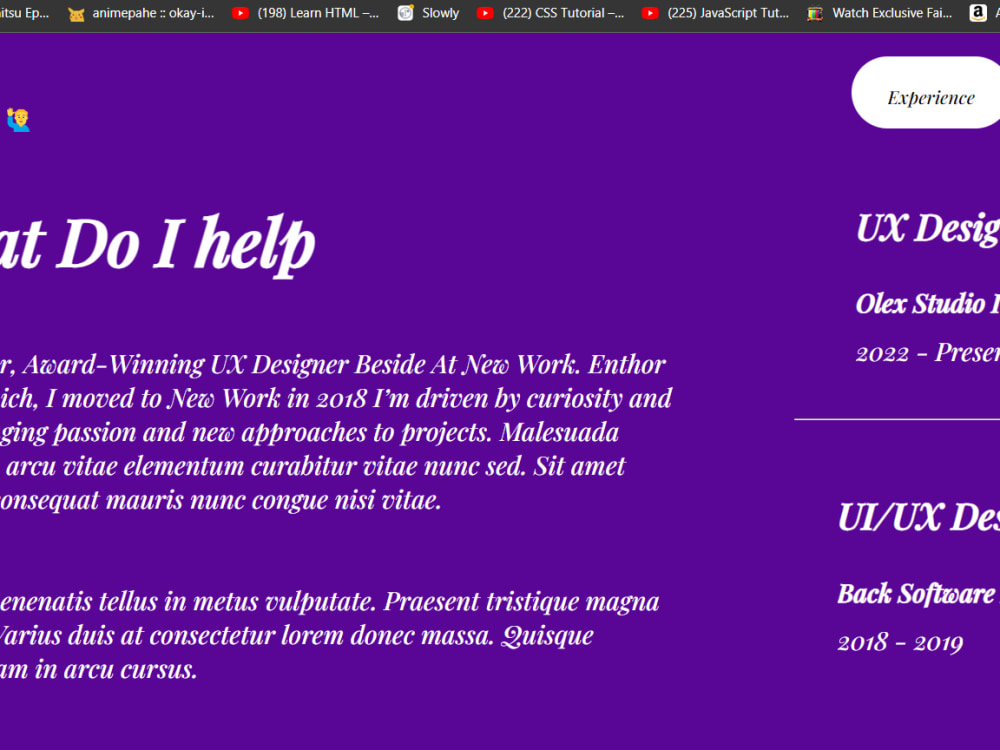
Task: Click the line 'passion and new approaches to projects'
Action: tap(309, 433)
